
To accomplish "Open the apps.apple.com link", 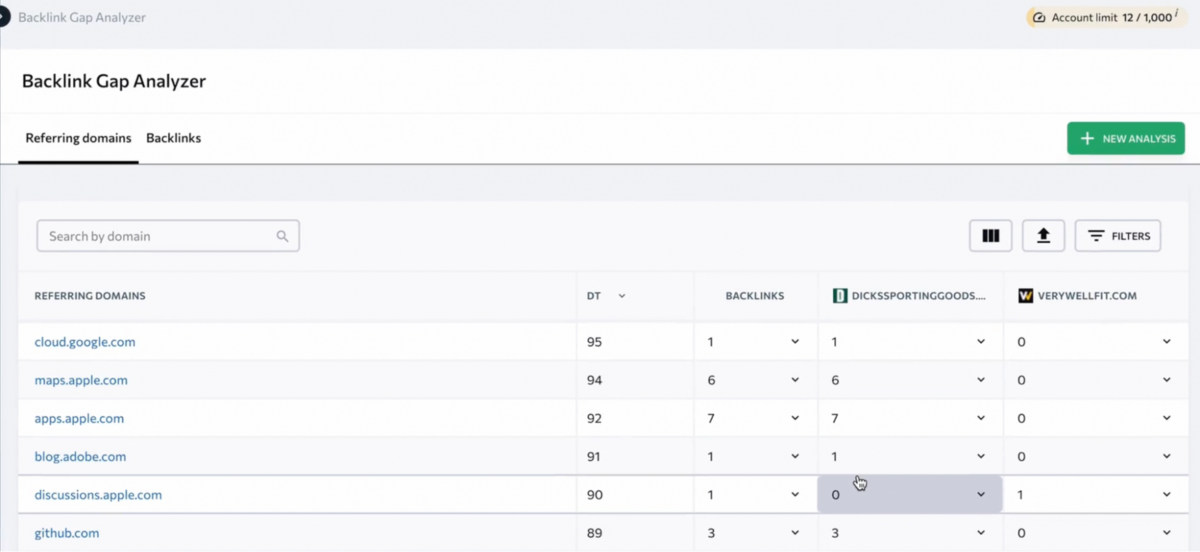I will click(79, 418).
